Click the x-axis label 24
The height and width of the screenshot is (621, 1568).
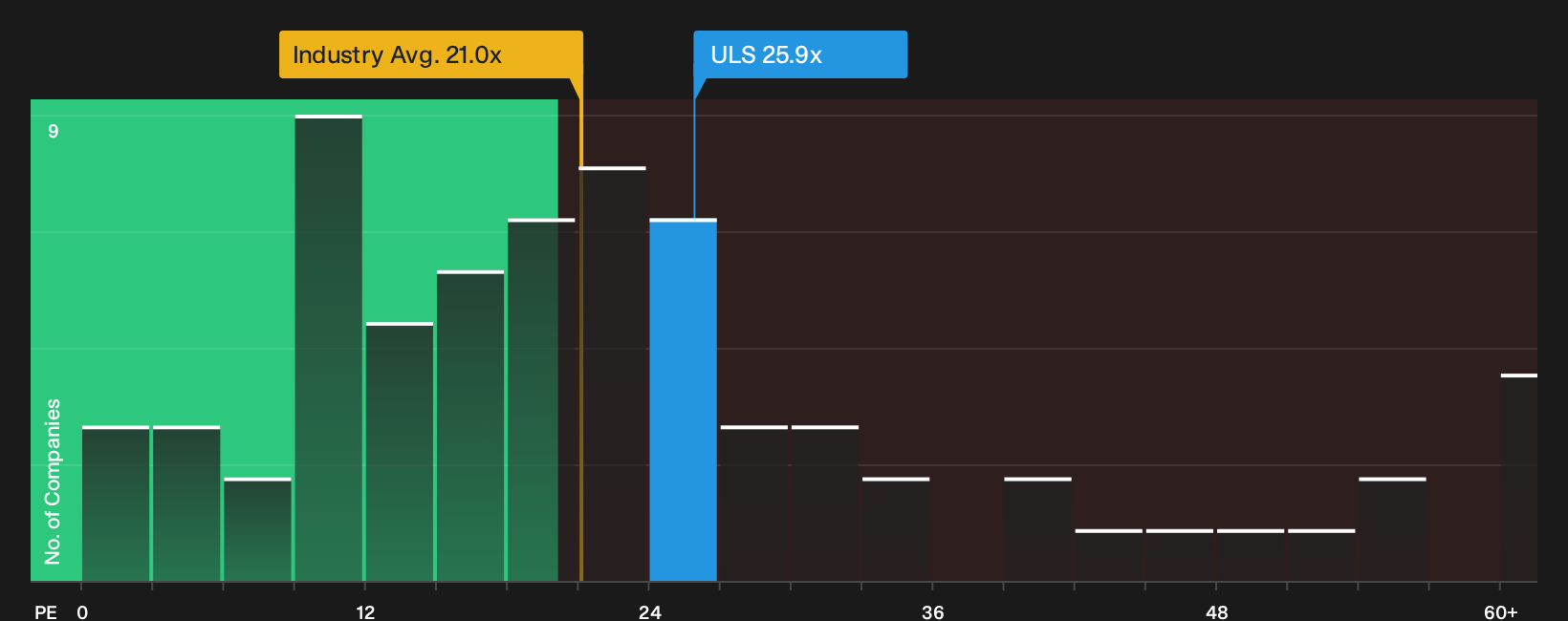650,611
